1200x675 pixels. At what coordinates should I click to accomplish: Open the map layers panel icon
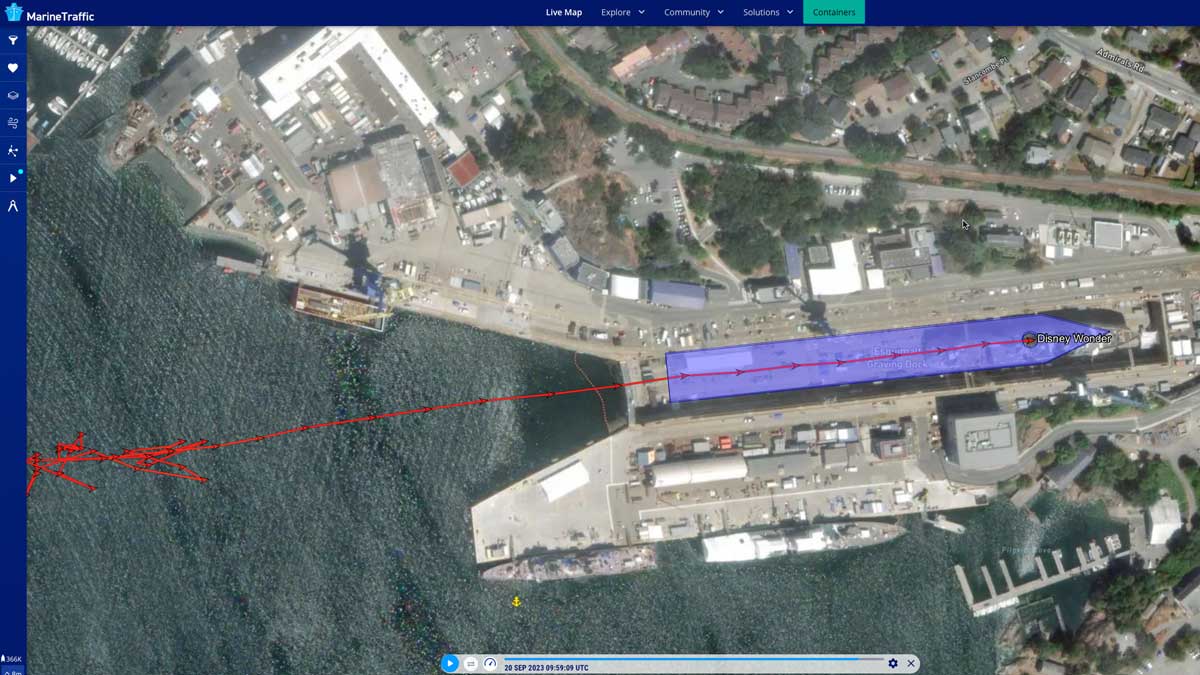(13, 96)
